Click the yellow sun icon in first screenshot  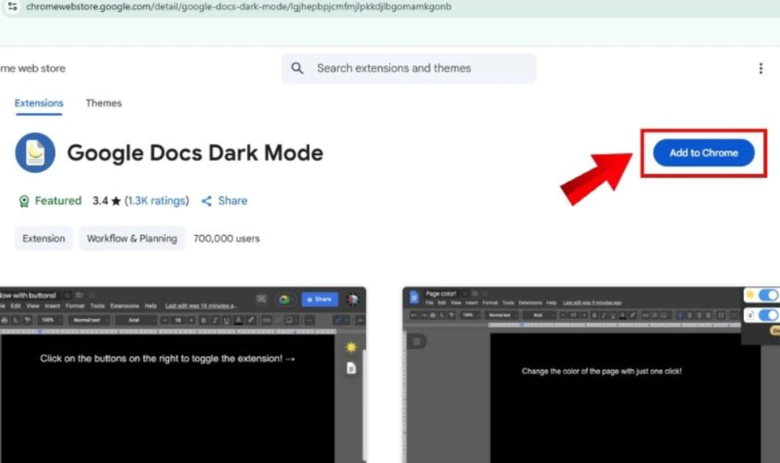351,347
